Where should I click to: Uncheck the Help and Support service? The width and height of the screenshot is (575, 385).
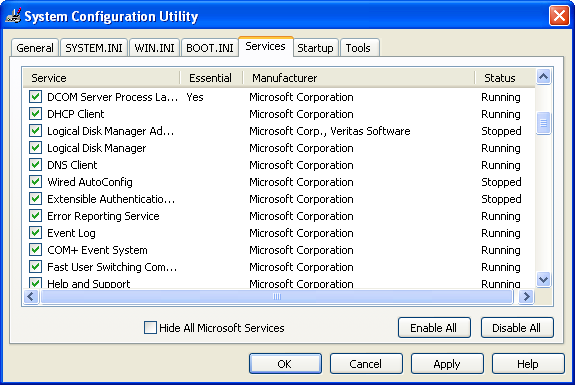click(x=35, y=283)
